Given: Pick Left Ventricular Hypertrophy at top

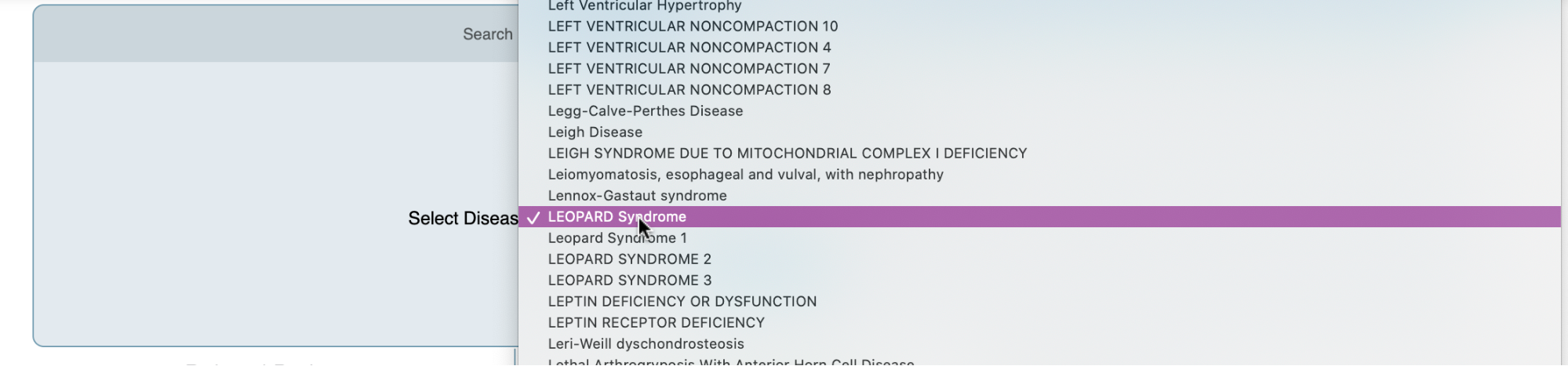Looking at the screenshot, I should (x=1039, y=6).
